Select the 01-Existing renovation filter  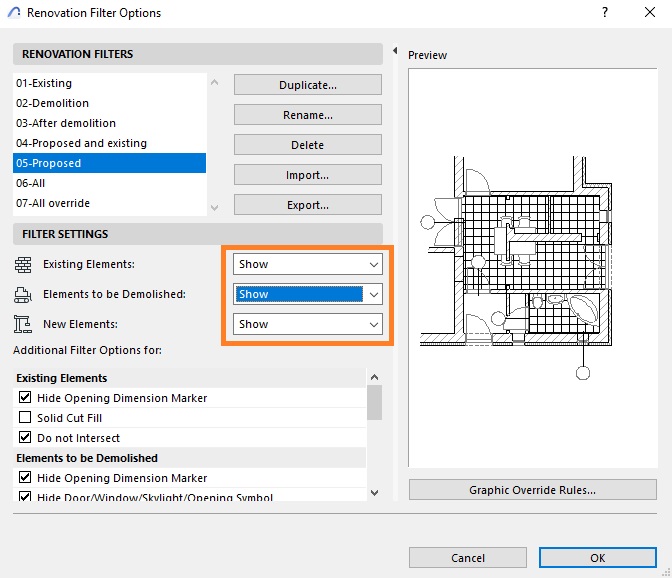(109, 83)
